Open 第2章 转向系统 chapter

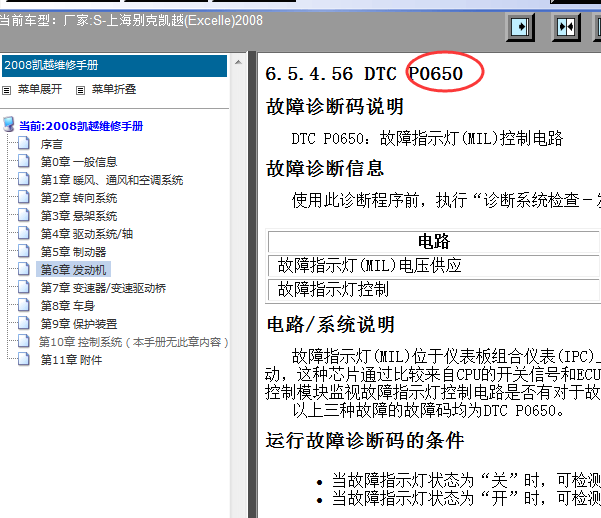79,198
